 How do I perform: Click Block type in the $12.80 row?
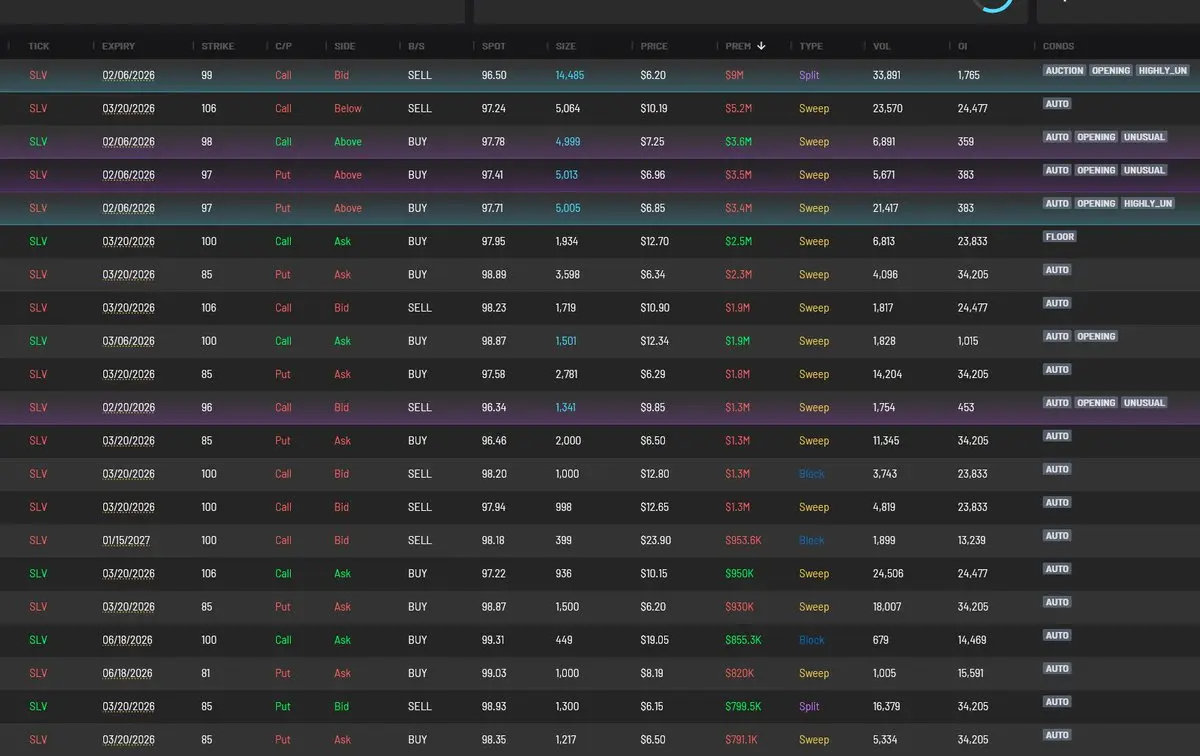[x=812, y=474]
